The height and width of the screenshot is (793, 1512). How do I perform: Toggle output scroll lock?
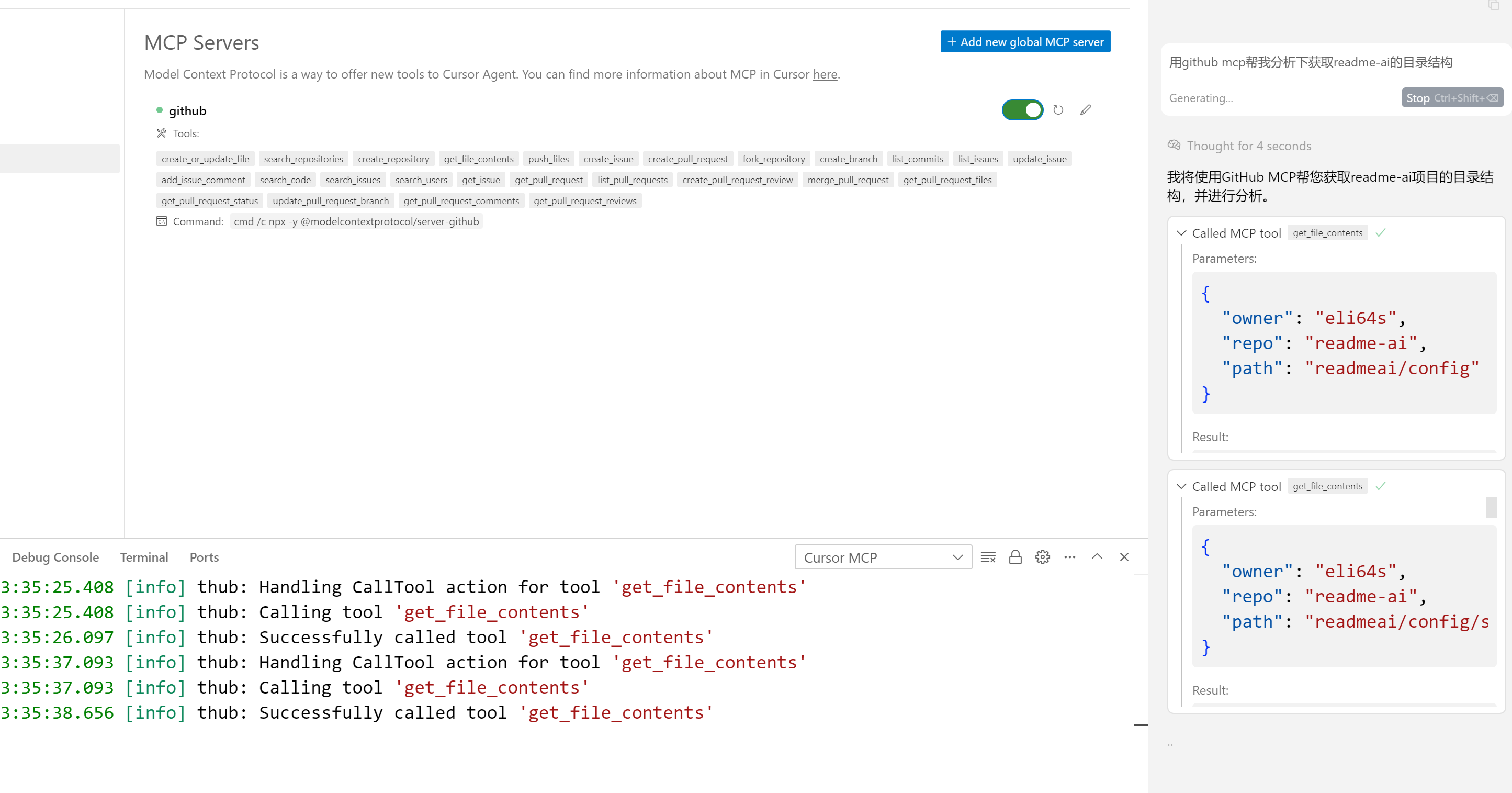point(1015,557)
